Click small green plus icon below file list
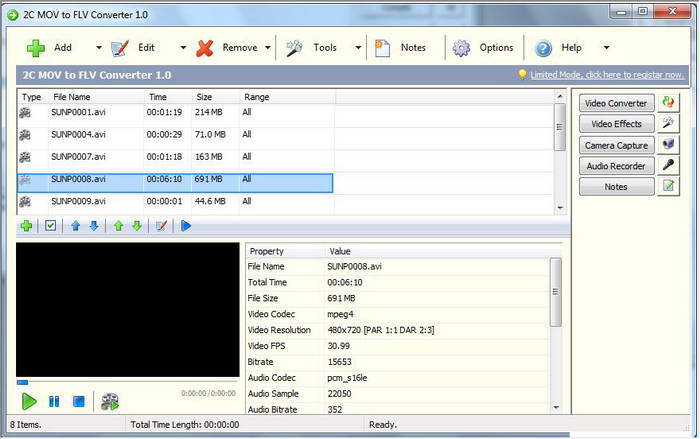The height and width of the screenshot is (439, 700). 26,226
